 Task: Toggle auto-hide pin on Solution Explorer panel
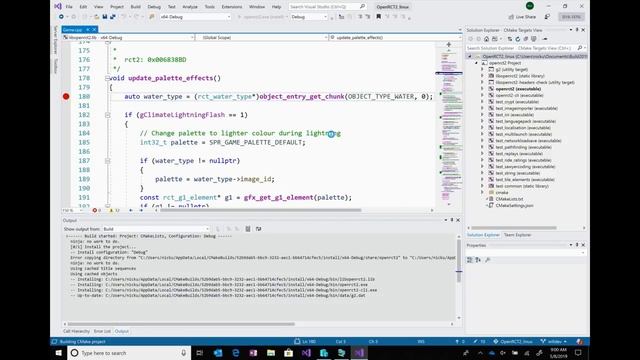click(577, 30)
